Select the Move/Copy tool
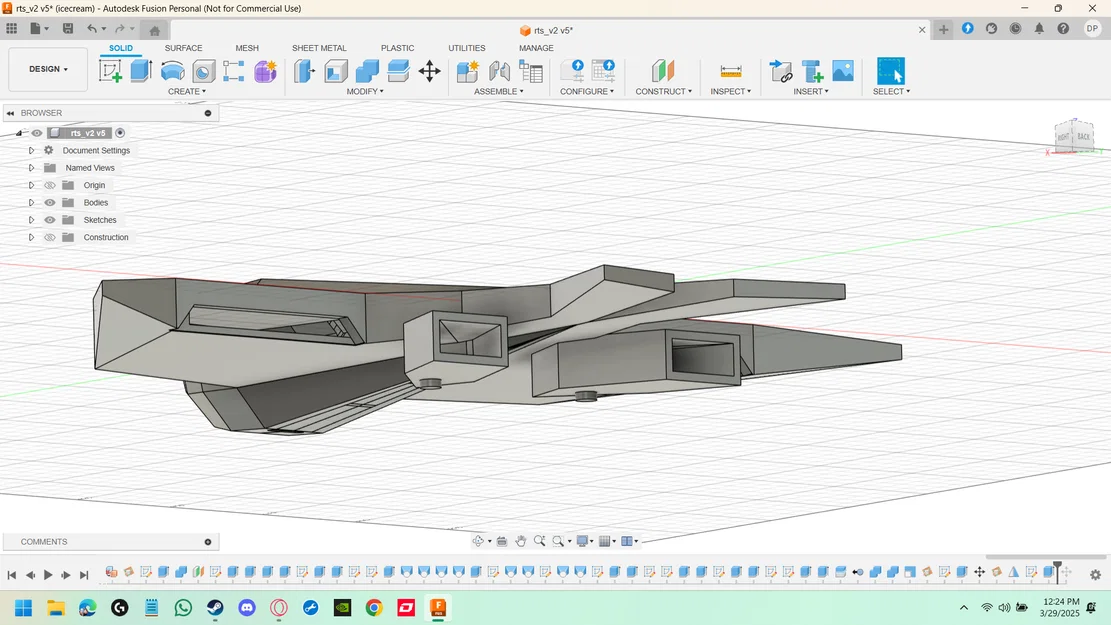Image resolution: width=1111 pixels, height=625 pixels. coord(429,71)
